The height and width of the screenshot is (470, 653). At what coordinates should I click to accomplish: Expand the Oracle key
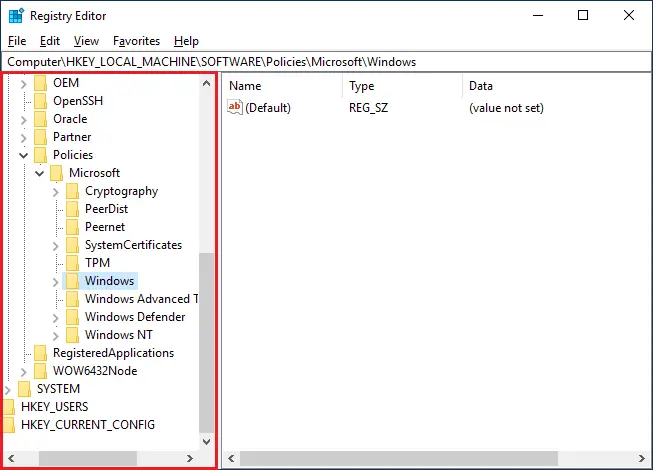tap(24, 120)
